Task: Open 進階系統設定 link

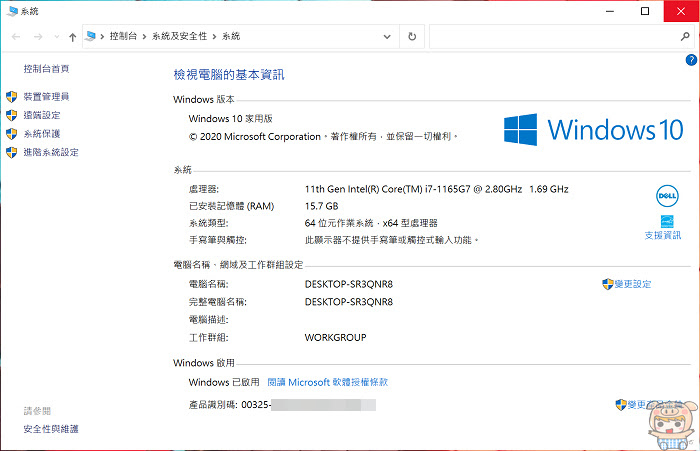Action: click(x=51, y=152)
